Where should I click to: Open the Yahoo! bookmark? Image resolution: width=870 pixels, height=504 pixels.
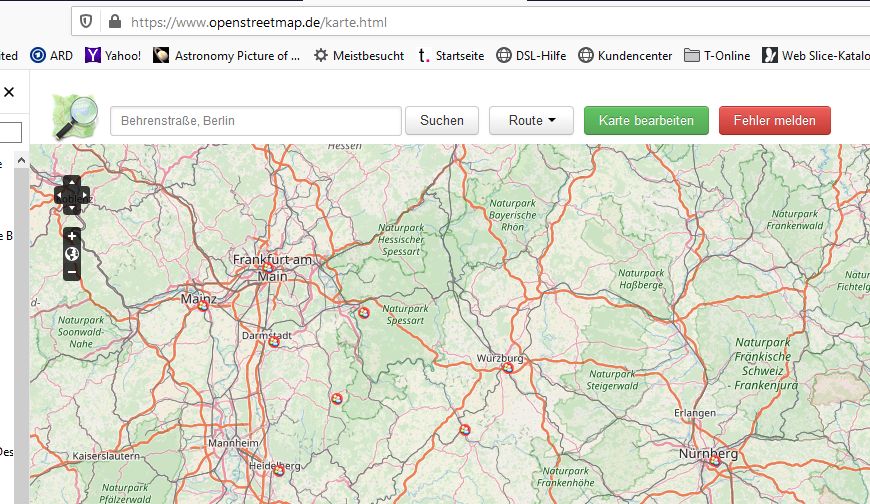click(x=113, y=56)
